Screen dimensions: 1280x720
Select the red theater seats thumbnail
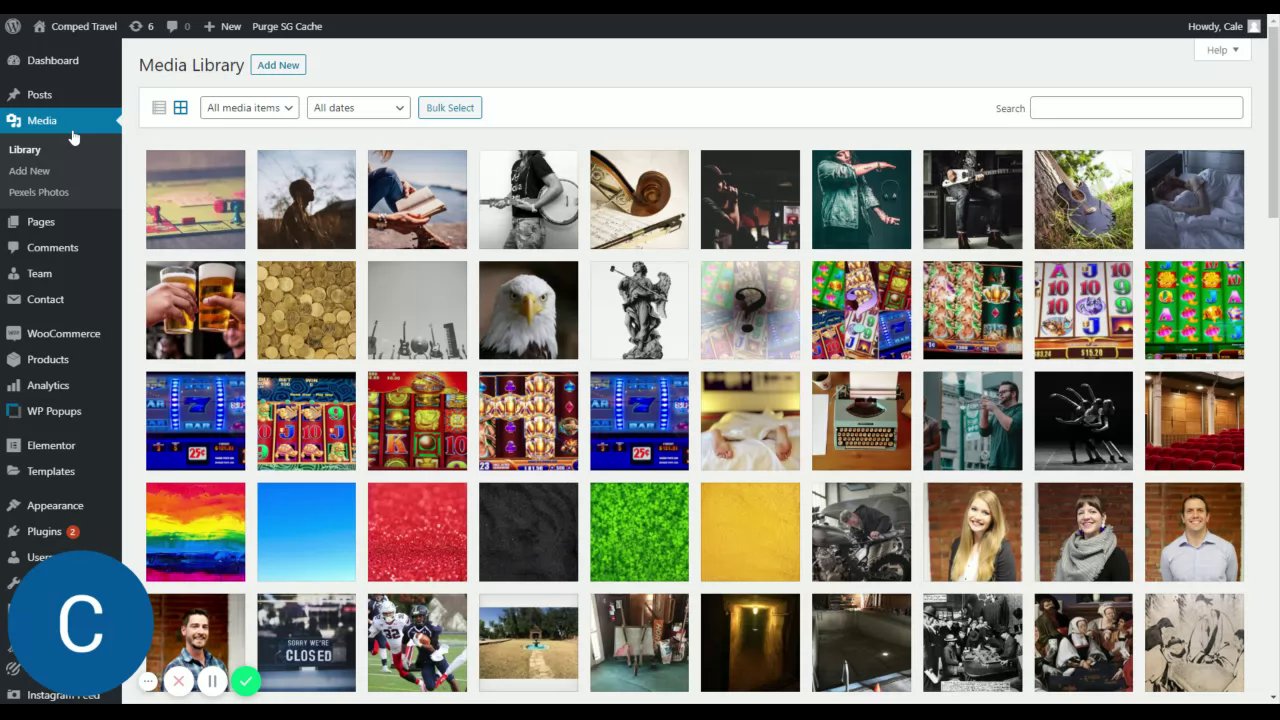coord(1194,421)
